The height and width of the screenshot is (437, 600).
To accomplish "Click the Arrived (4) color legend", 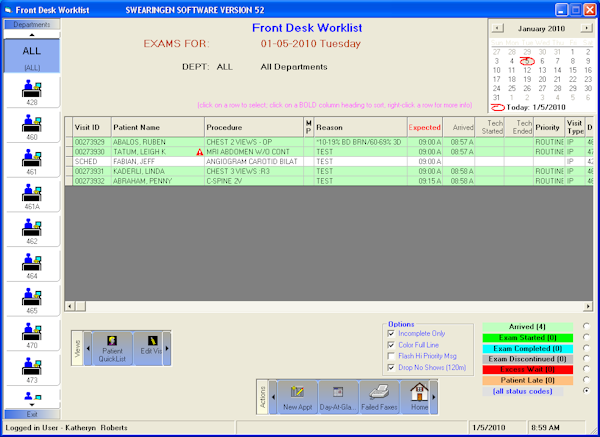I will pyautogui.click(x=527, y=327).
